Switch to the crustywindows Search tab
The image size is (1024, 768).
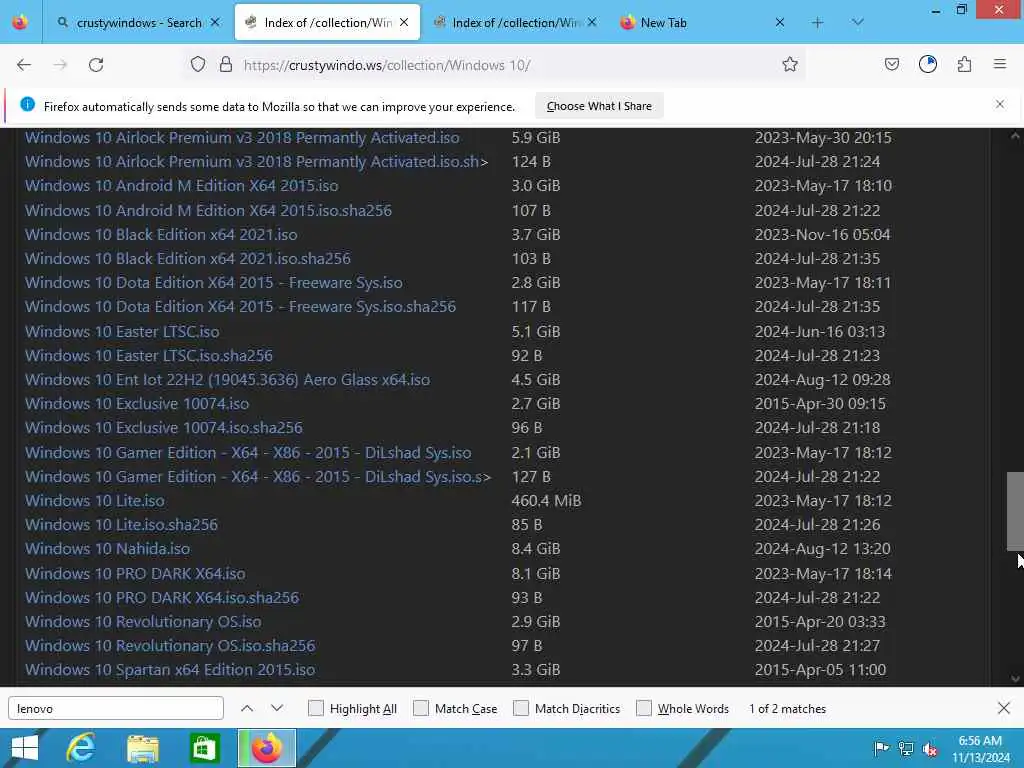click(138, 23)
